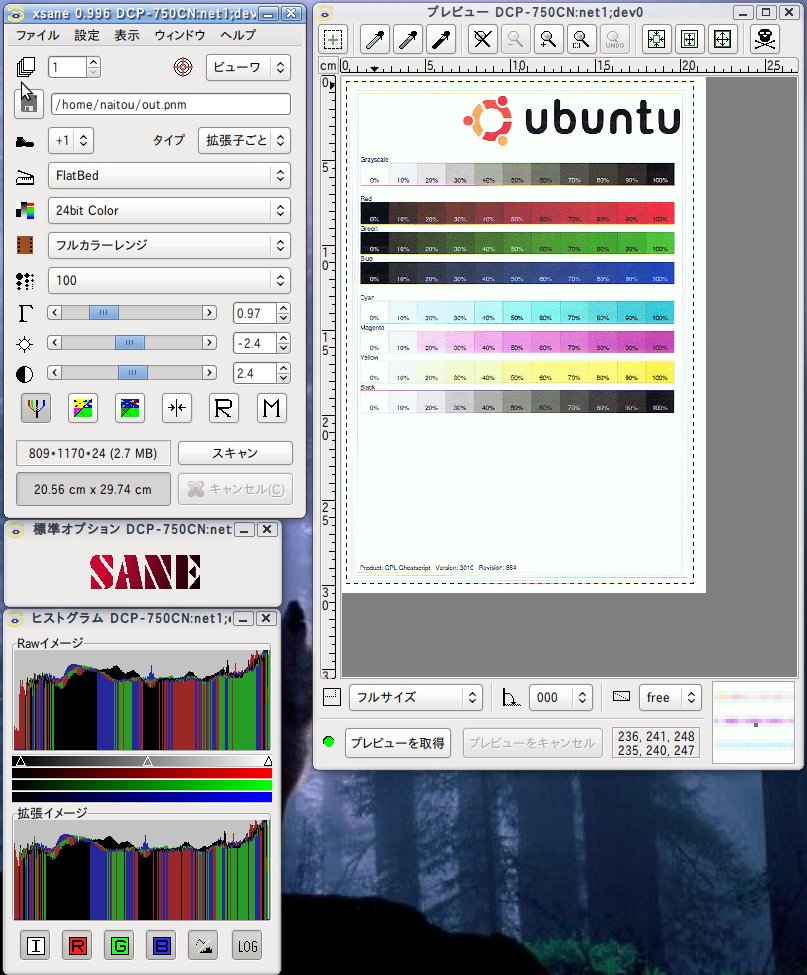Screen dimensions: 807x975
Task: Click the scanned page preview image
Action: click(x=523, y=335)
